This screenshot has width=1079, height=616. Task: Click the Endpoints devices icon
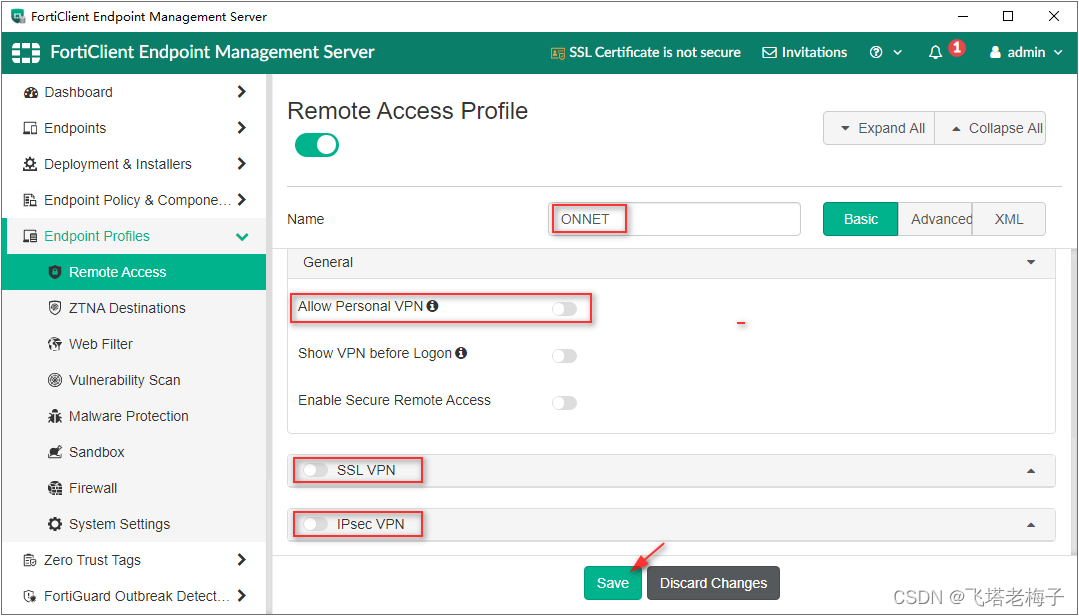coord(30,128)
